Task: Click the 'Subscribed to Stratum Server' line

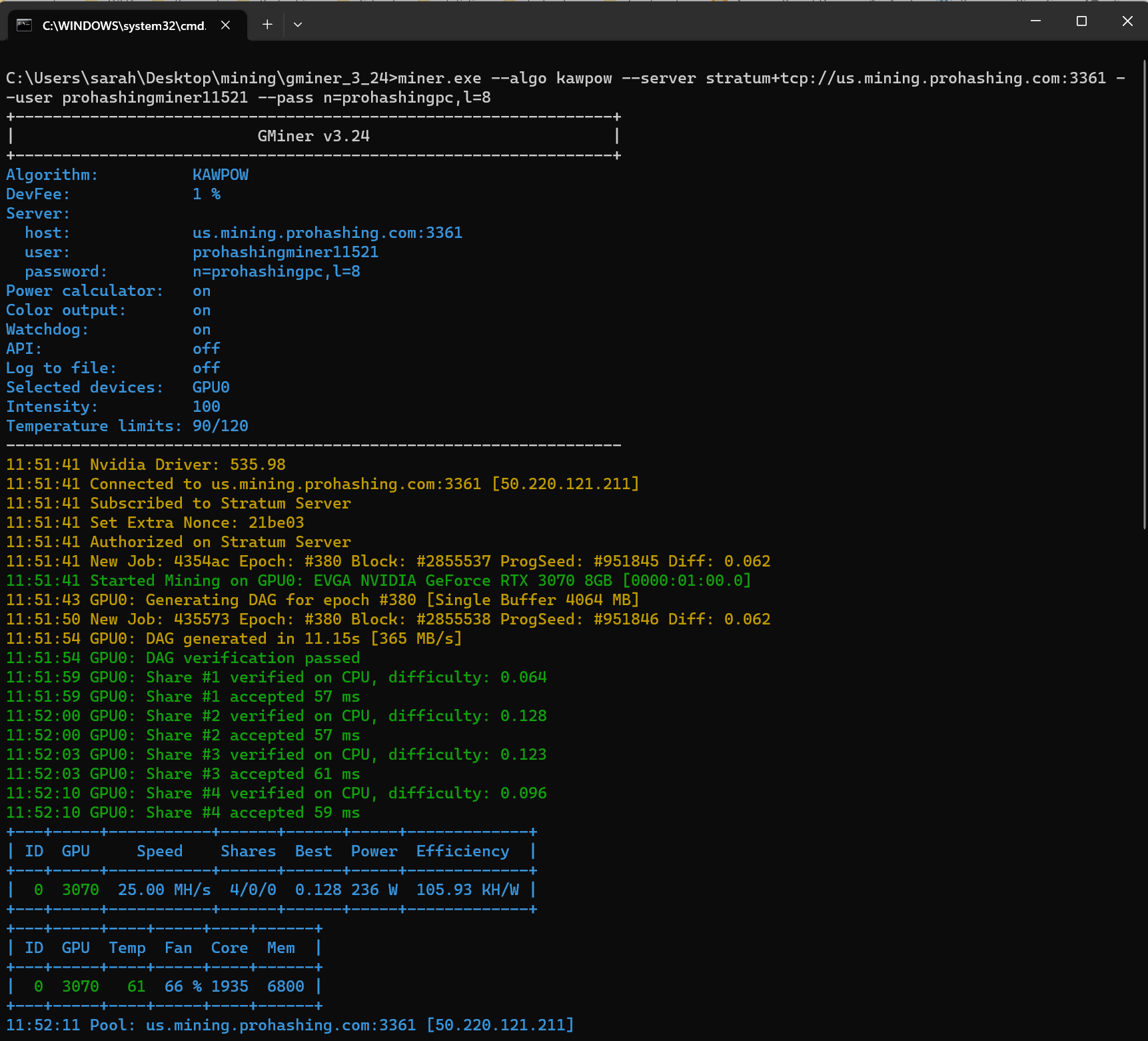Action: click(x=179, y=503)
